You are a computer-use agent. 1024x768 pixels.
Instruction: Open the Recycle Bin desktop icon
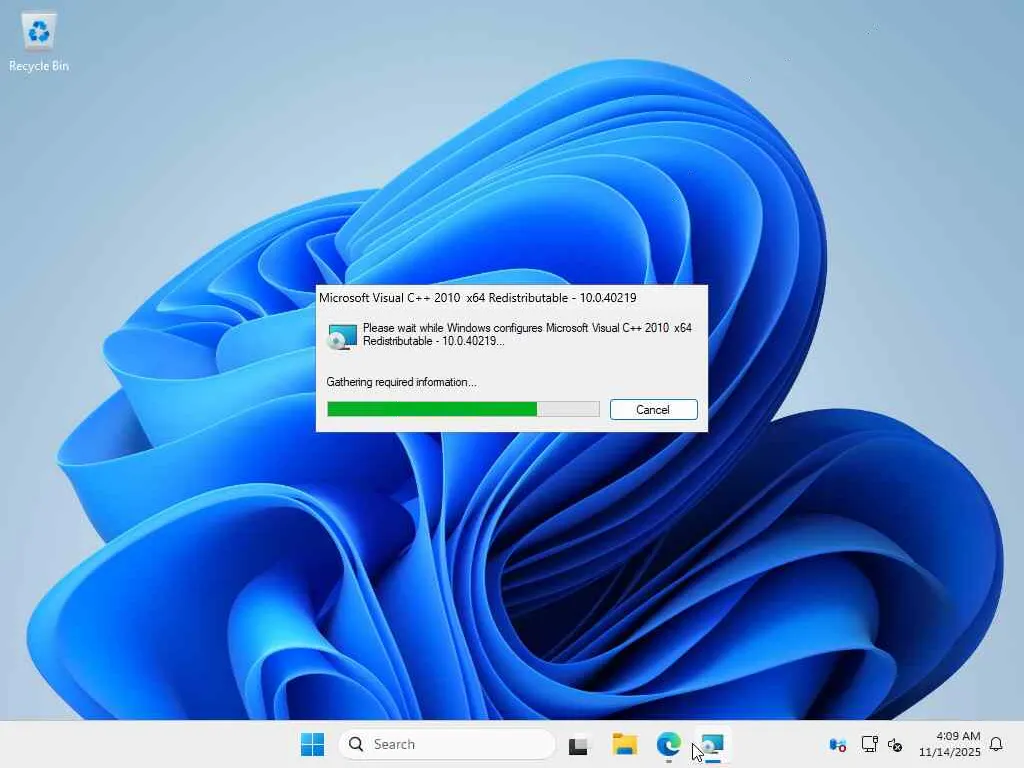click(39, 42)
